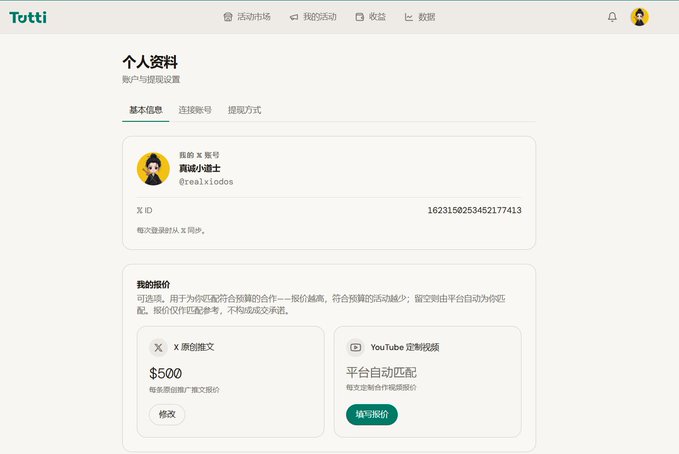The width and height of the screenshot is (679, 454).
Task: Click the 账户与提现设置 subtitle
Action: (x=151, y=79)
